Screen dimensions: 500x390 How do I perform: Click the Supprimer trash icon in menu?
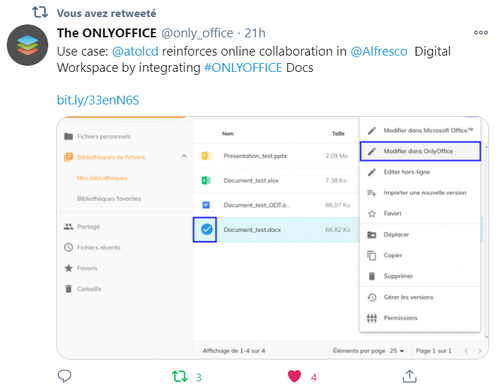[x=372, y=276]
